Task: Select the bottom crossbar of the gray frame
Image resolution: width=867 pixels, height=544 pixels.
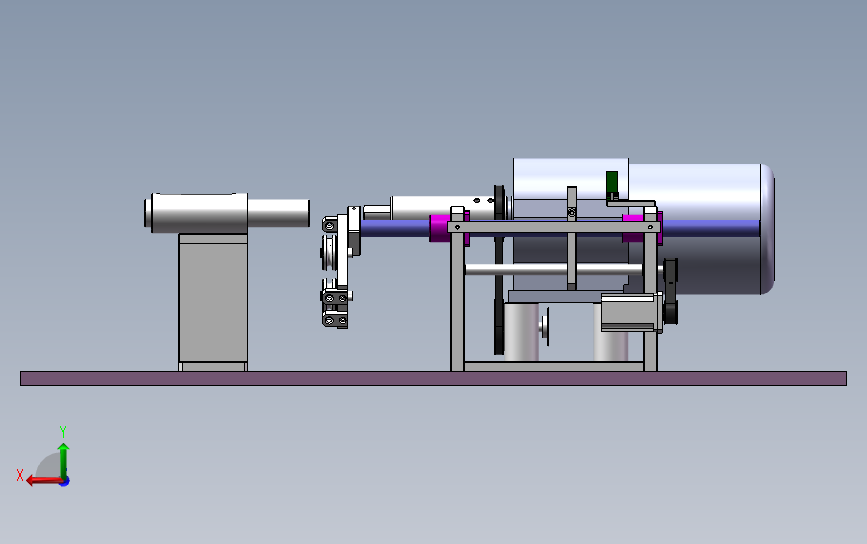Action: coord(553,367)
